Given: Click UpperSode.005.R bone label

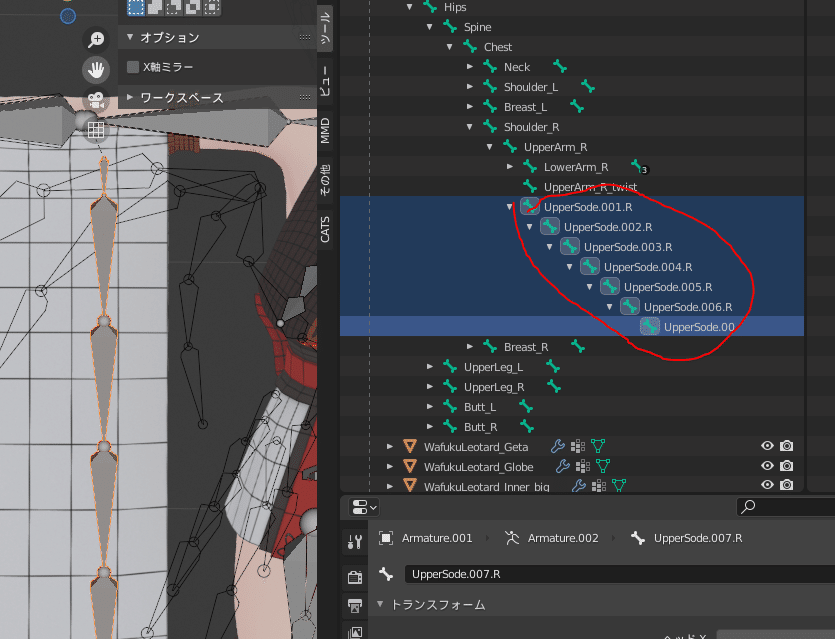Looking at the screenshot, I should pyautogui.click(x=668, y=287).
